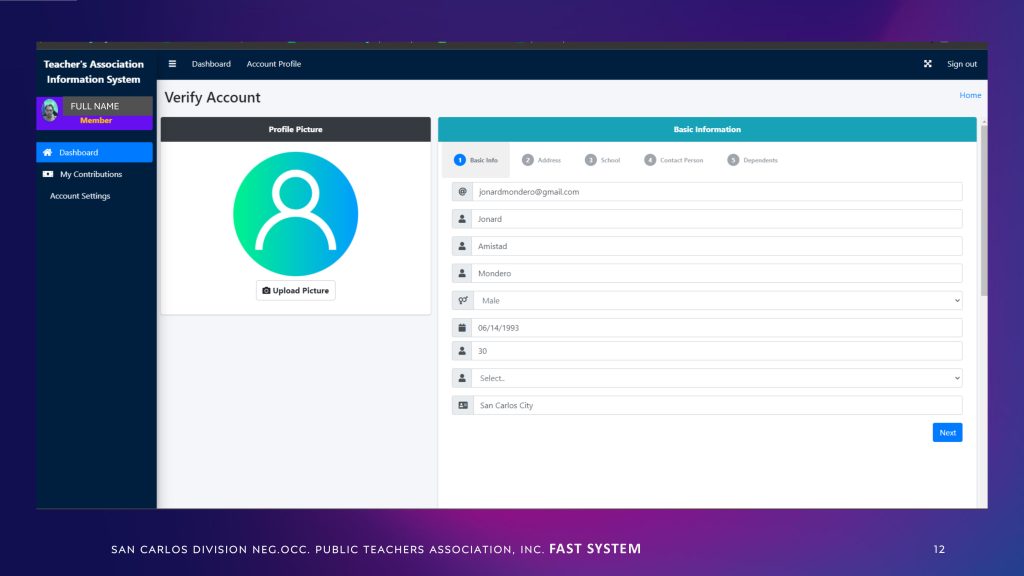Viewport: 1024px width, 576px height.
Task: Click the money icon beside My Contributions
Action: tap(48, 174)
